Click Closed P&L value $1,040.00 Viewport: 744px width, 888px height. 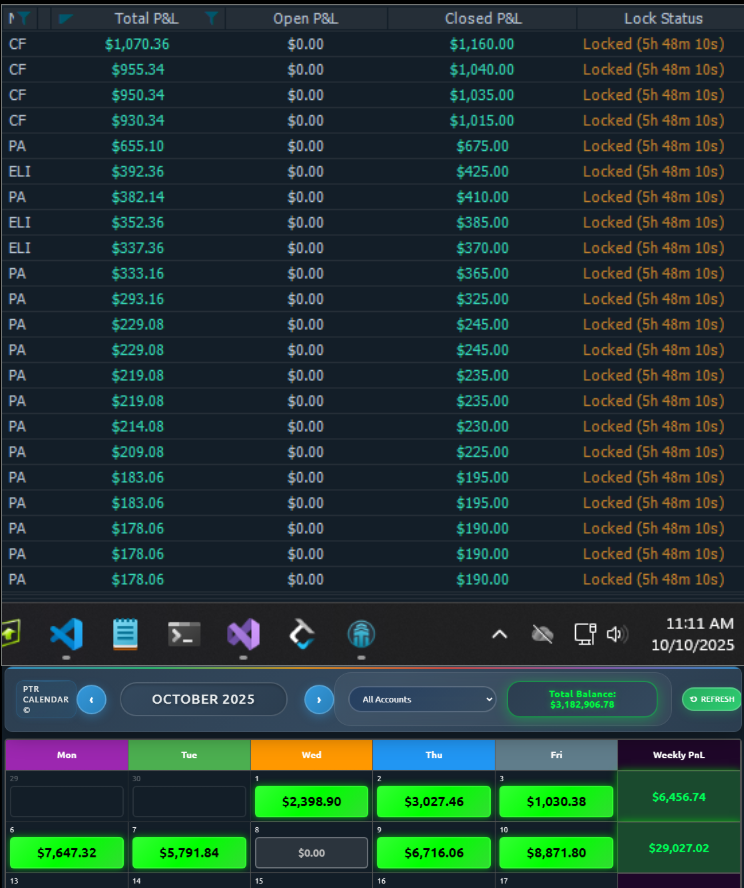482,70
